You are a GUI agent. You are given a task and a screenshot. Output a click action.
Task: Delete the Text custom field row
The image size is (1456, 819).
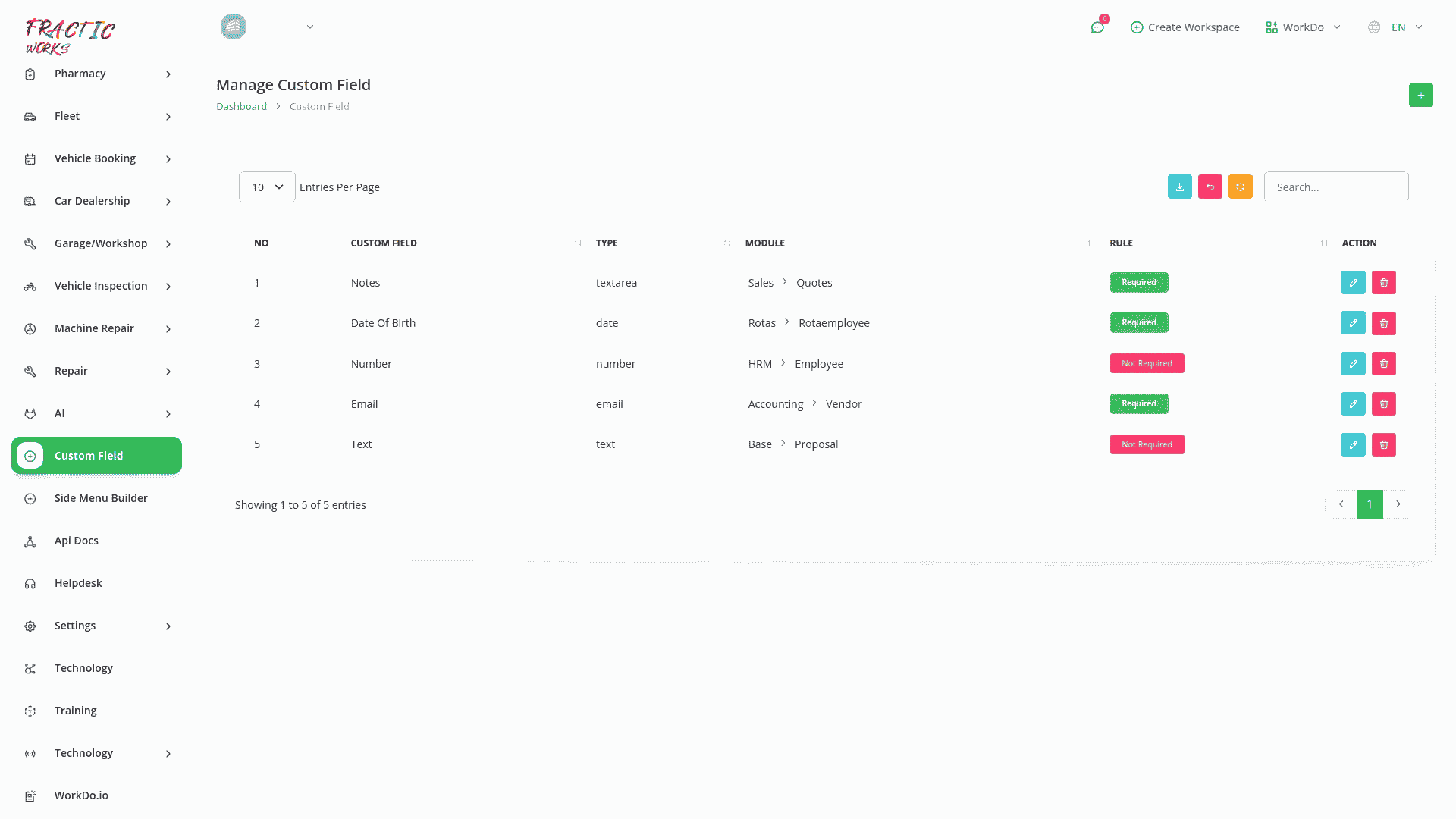tap(1383, 445)
